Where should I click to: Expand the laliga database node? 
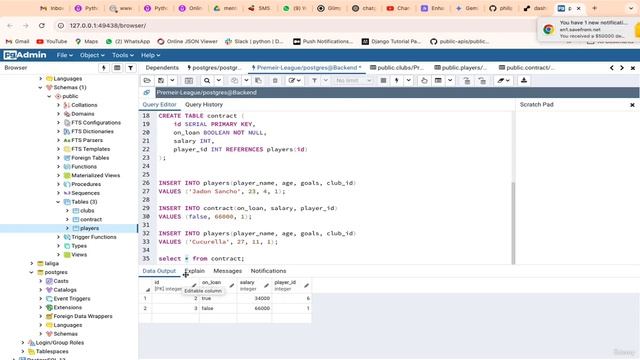pyautogui.click(x=31, y=264)
